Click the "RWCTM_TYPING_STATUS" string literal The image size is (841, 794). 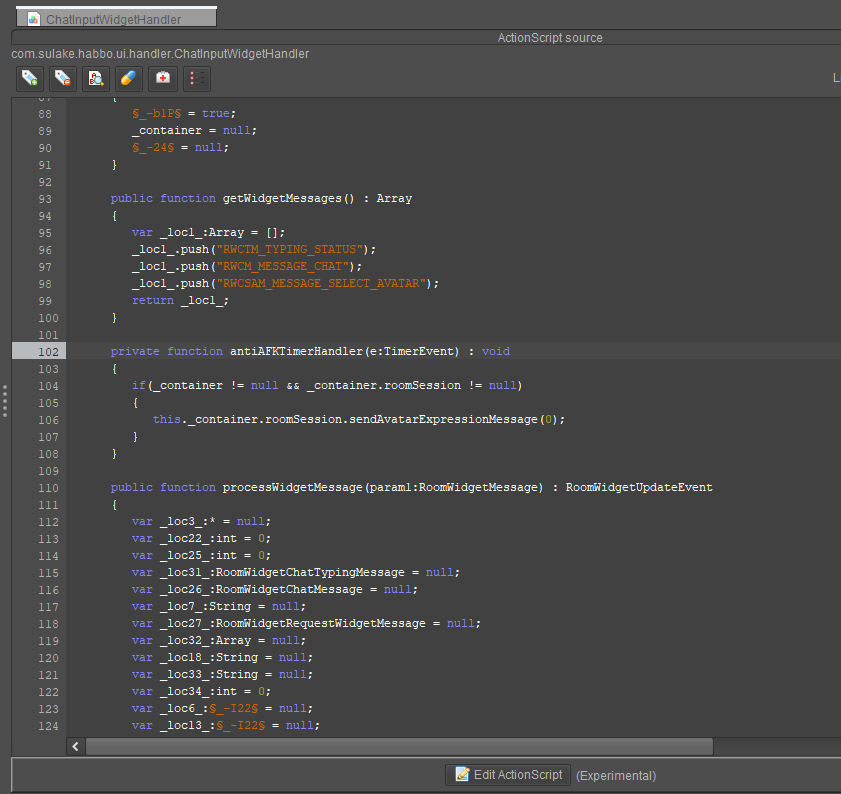[x=290, y=249]
